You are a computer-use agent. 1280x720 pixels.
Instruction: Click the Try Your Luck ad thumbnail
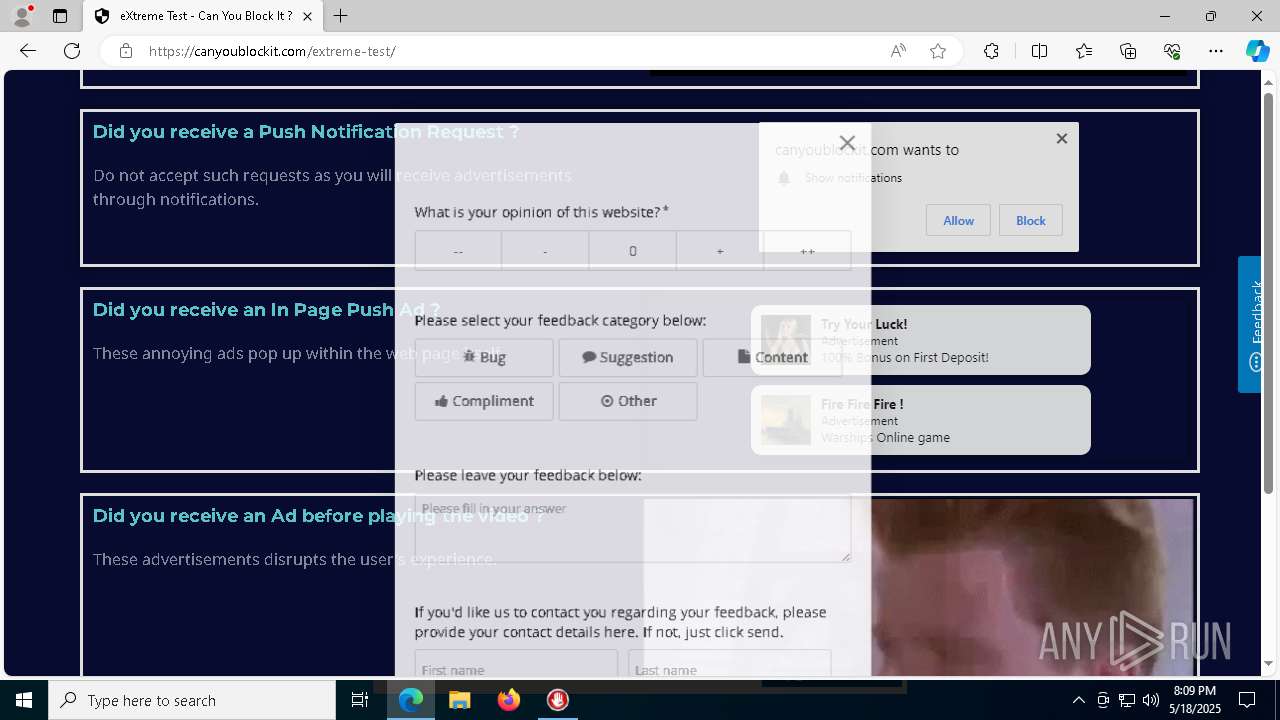click(x=786, y=340)
